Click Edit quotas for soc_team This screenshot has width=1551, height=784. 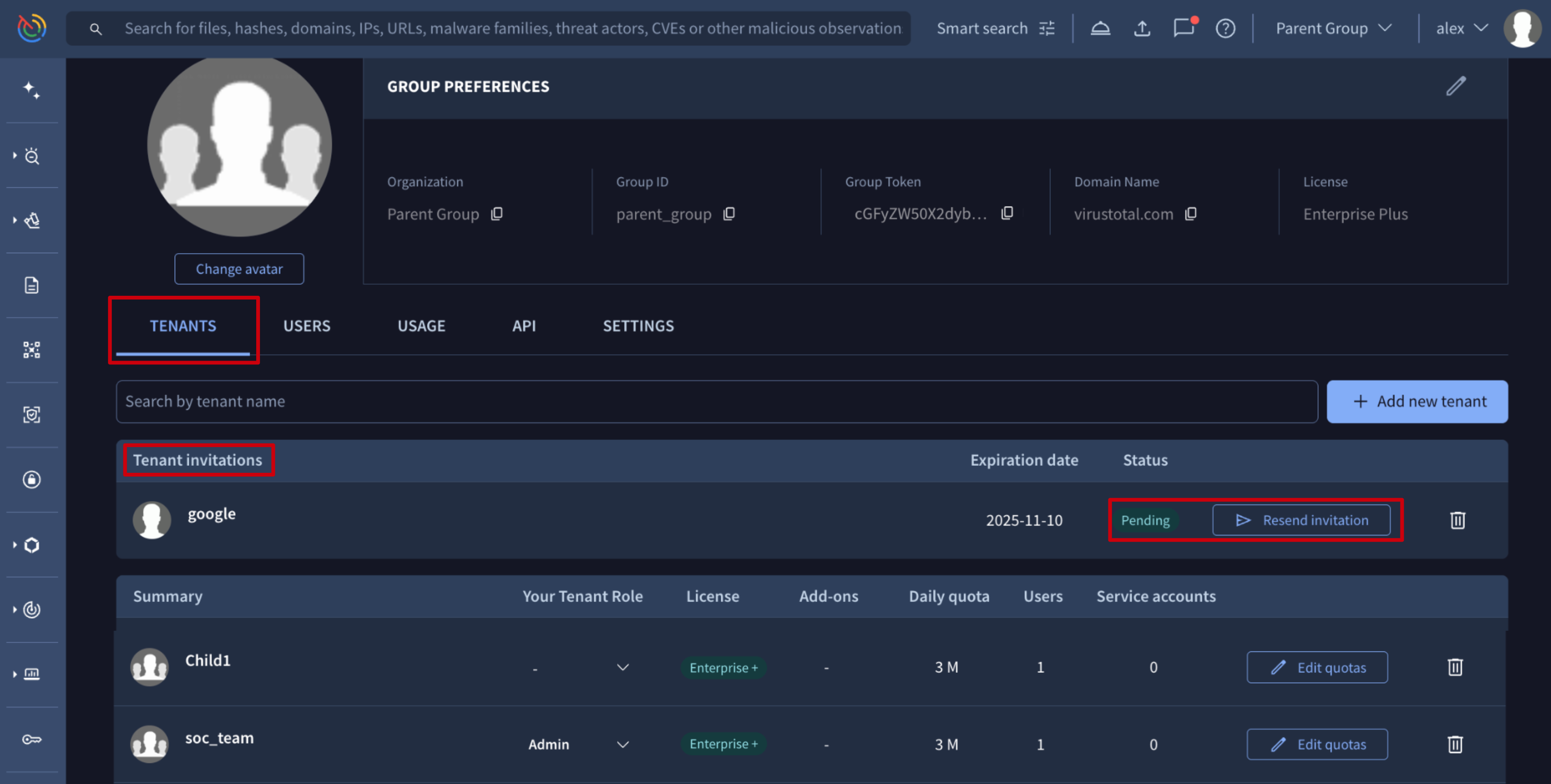(x=1317, y=744)
